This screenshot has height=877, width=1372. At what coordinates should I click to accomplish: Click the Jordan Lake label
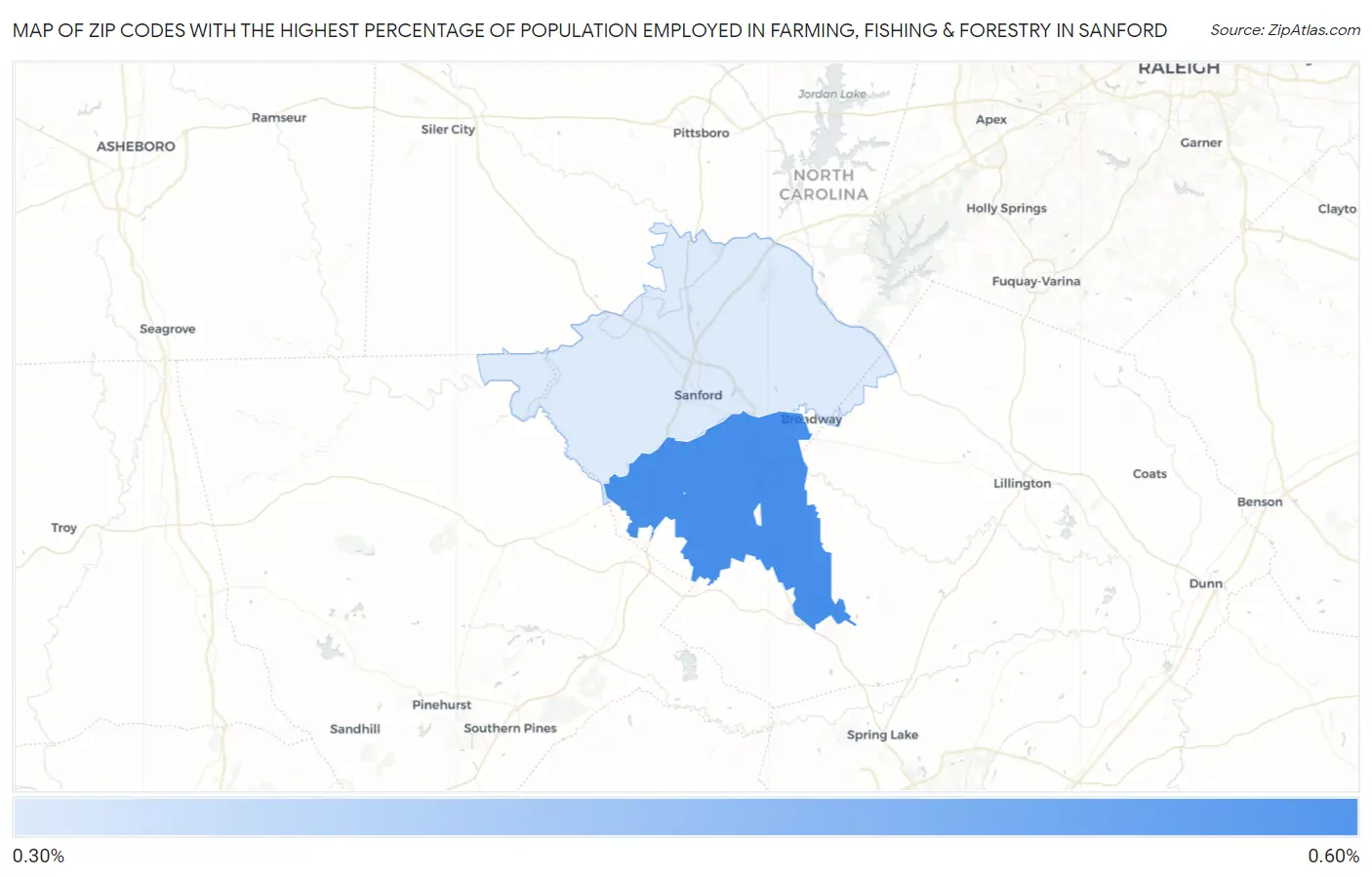click(831, 95)
